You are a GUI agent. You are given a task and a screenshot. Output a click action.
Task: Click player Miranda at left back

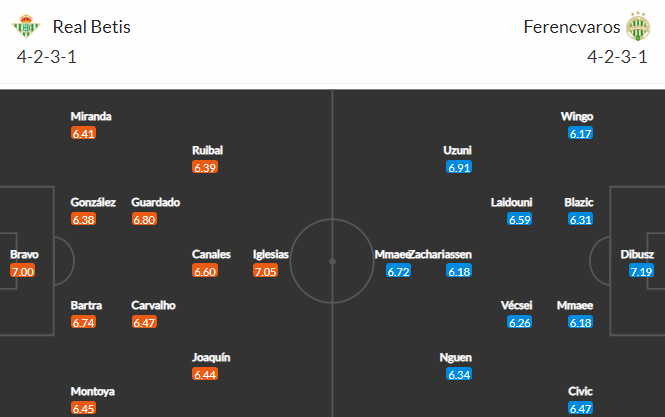tap(91, 117)
